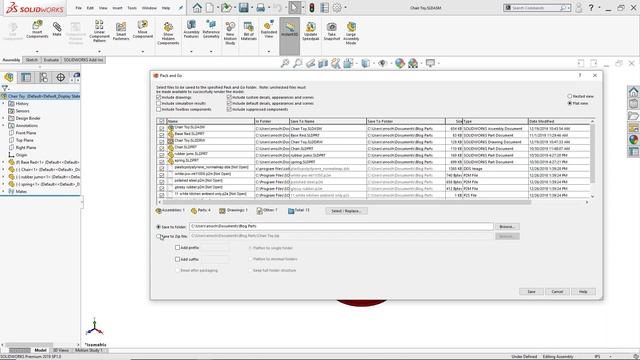640x360 pixels.
Task: Expand the Mates node
Action: [4, 191]
